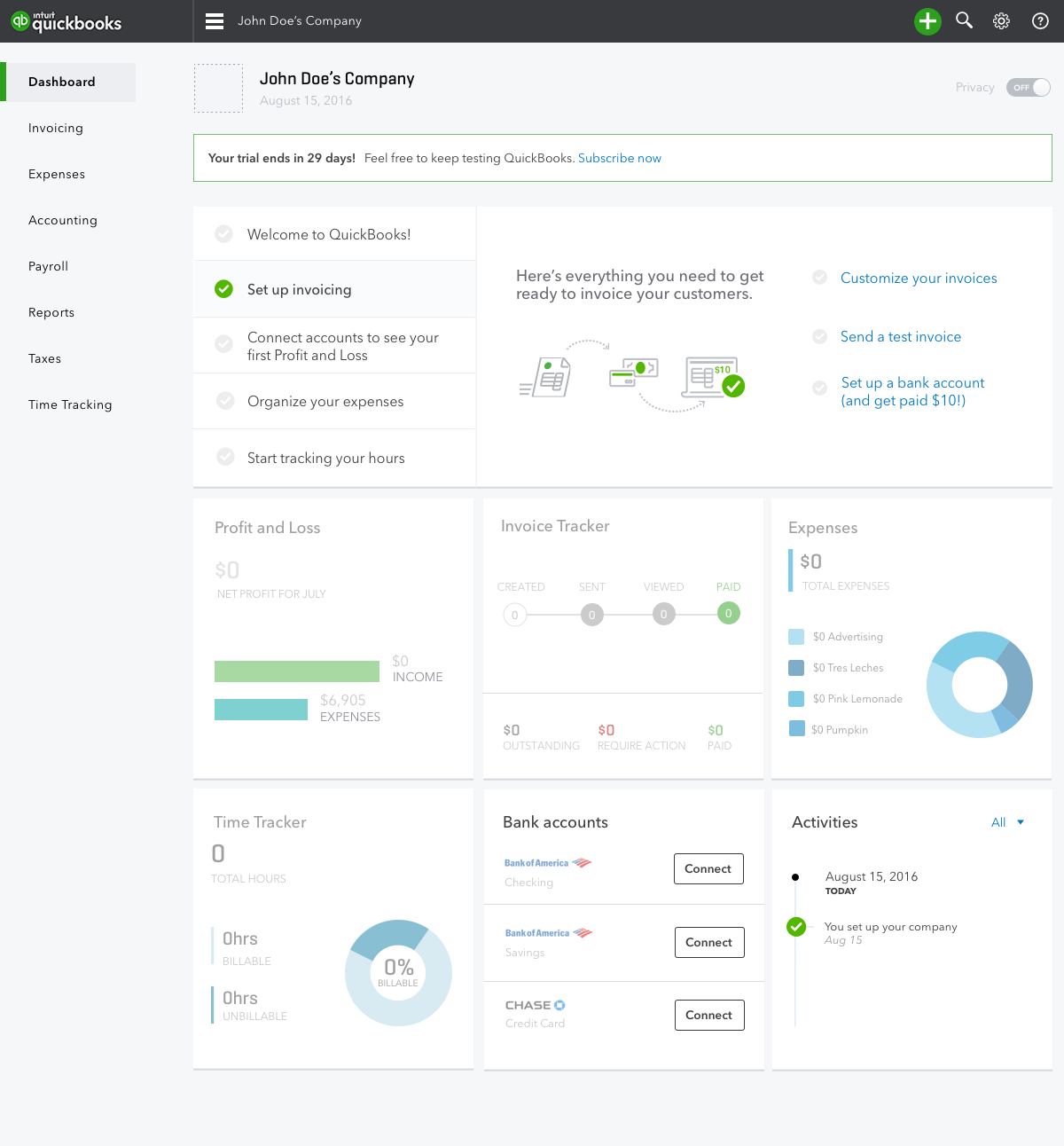
Task: Connect the Bank of America Checking account
Action: 708,868
